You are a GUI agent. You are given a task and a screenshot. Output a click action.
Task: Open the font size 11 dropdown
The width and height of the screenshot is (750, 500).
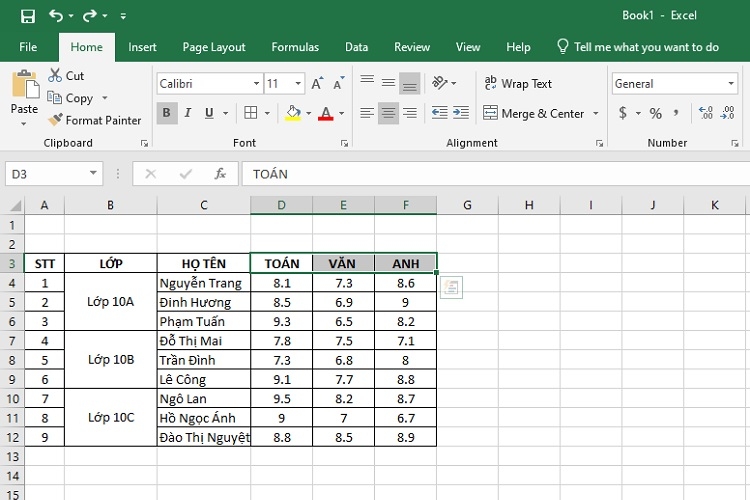click(x=298, y=84)
